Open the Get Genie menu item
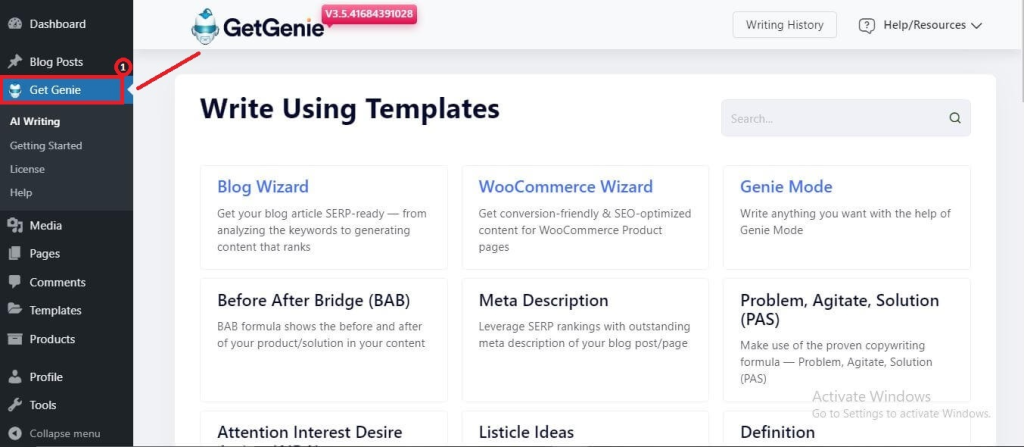Image resolution: width=1024 pixels, height=447 pixels. click(61, 90)
